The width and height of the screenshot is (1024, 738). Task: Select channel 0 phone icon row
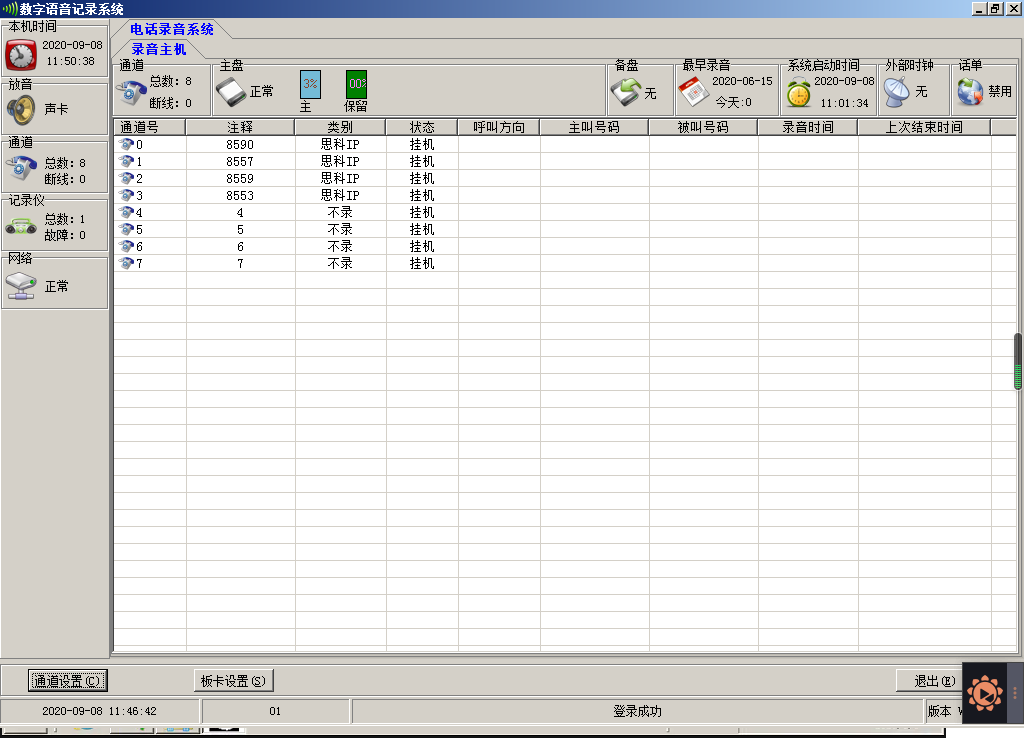tap(127, 144)
